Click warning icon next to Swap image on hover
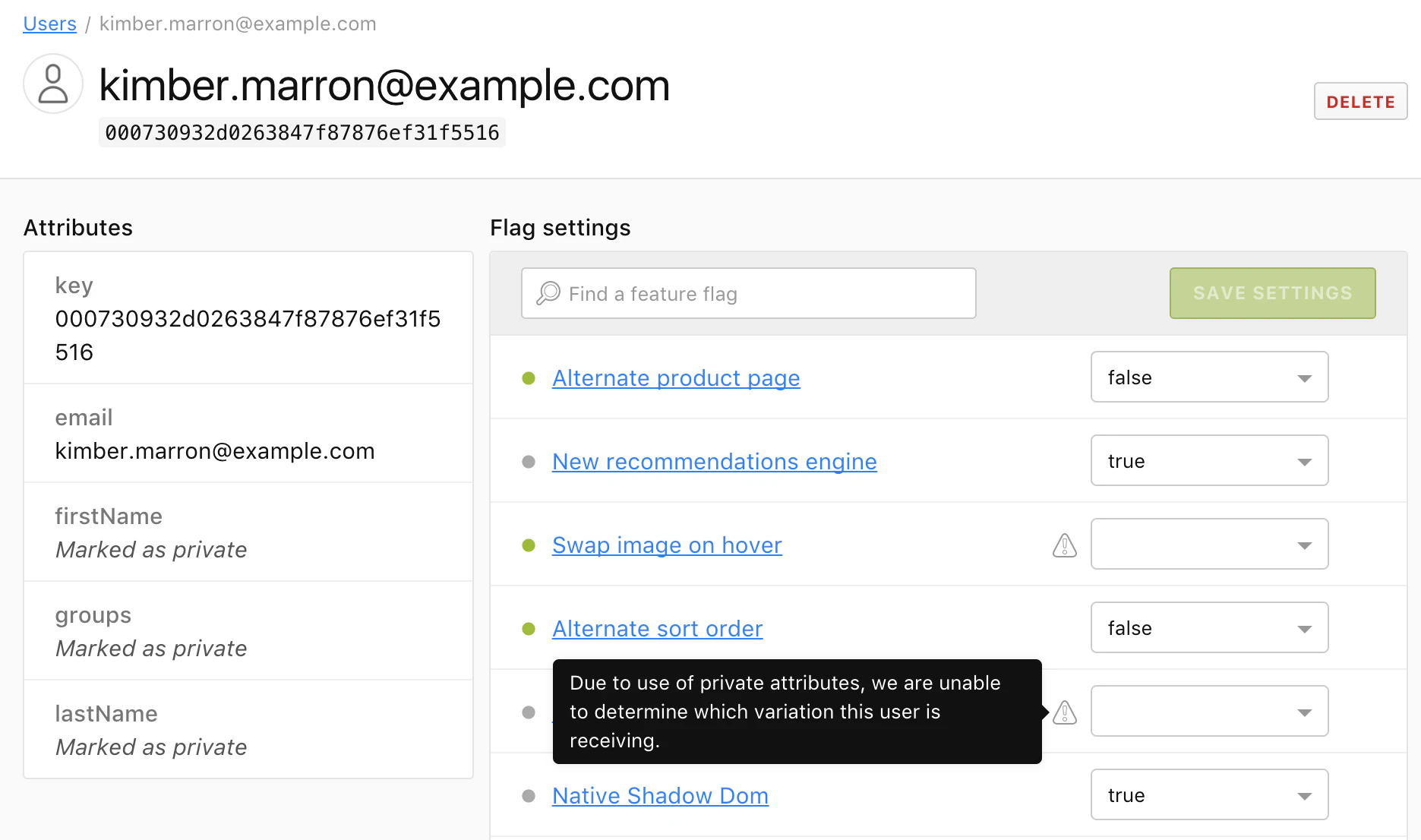This screenshot has height=840, width=1421. click(x=1065, y=545)
